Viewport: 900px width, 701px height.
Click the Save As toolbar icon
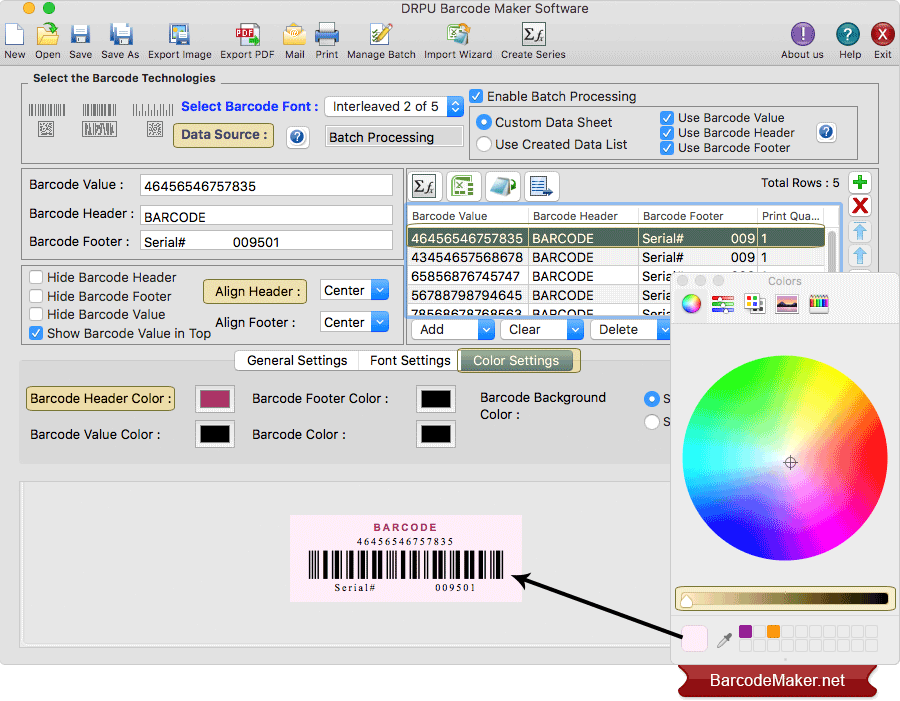[121, 41]
